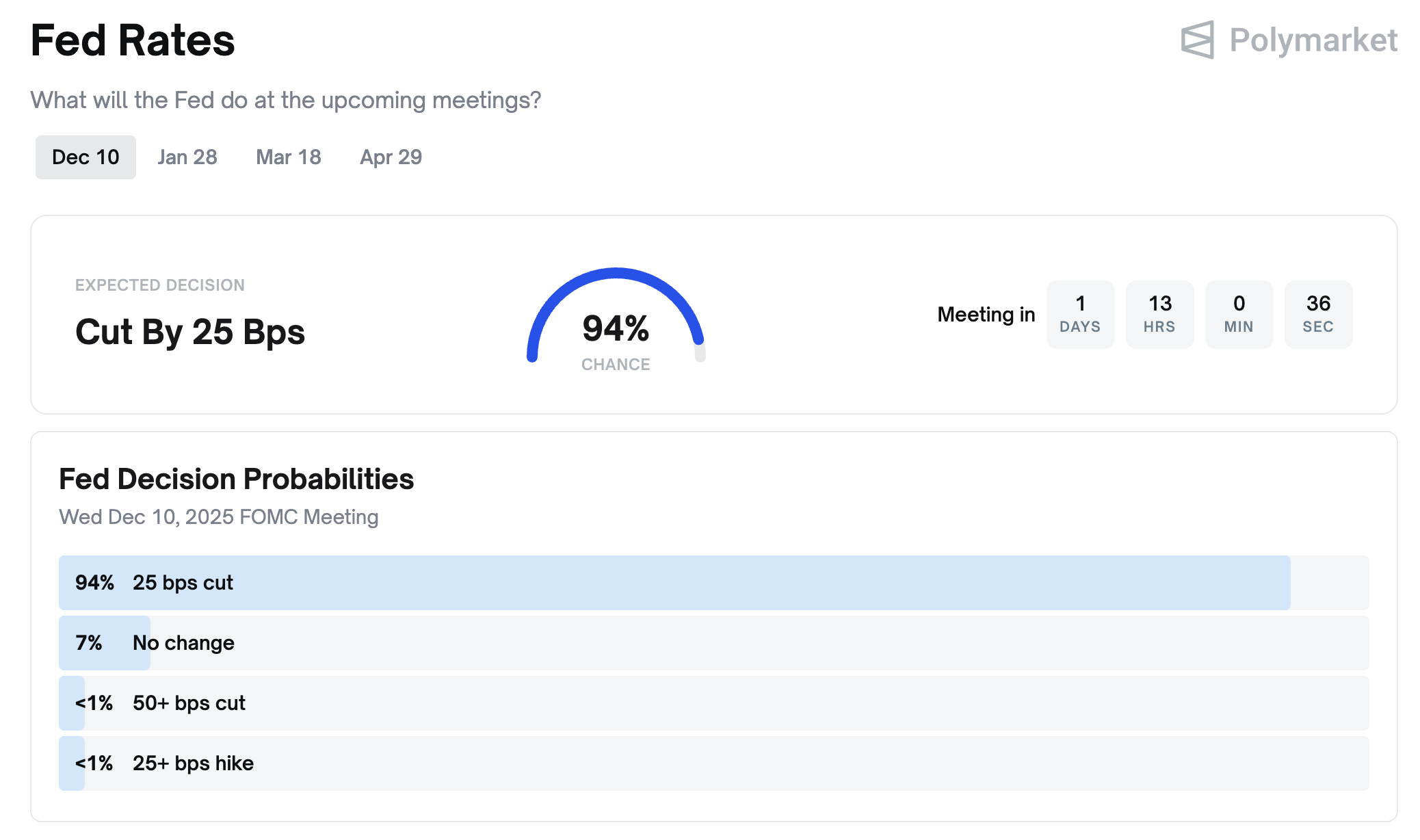Click the seconds countdown box
The height and width of the screenshot is (840, 1420).
(x=1318, y=315)
